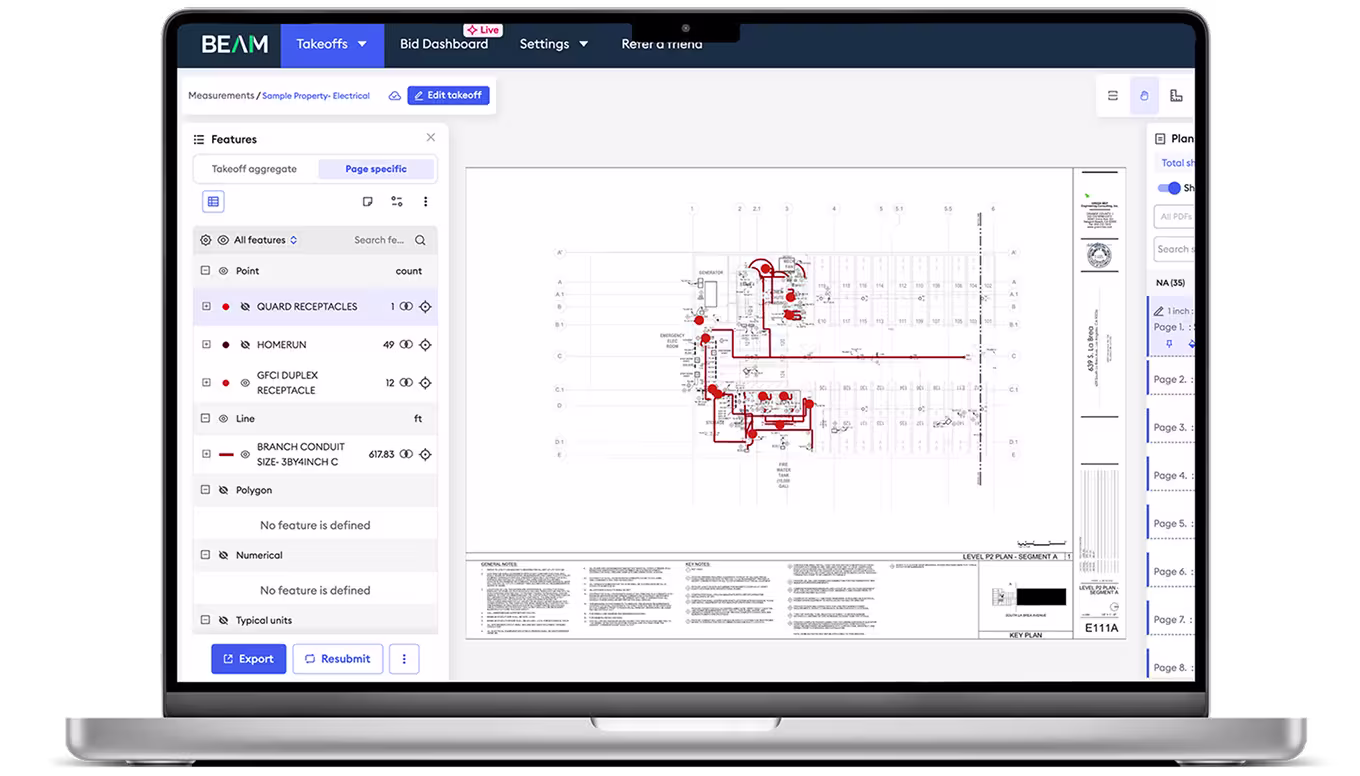
Task: Click the sheet search field in Plan panel
Action: (x=1174, y=250)
